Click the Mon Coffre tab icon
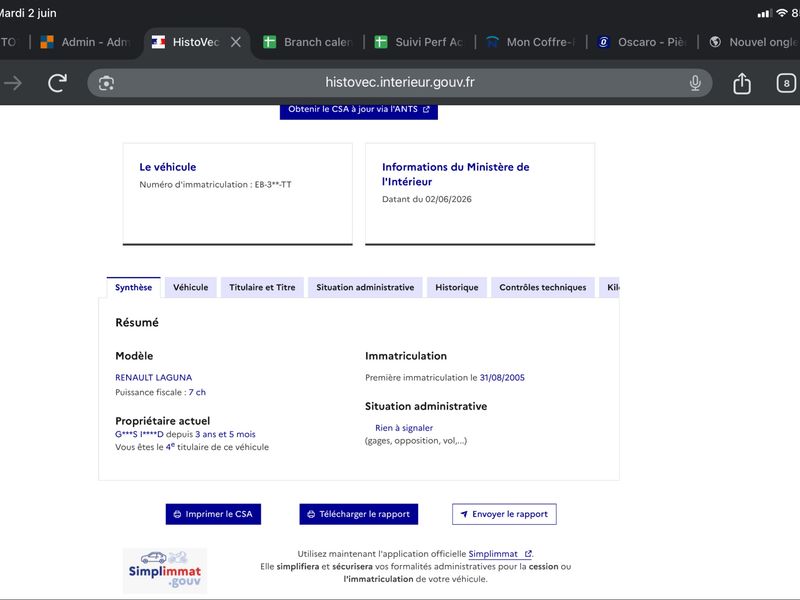Image resolution: width=800 pixels, height=600 pixels. [492, 42]
